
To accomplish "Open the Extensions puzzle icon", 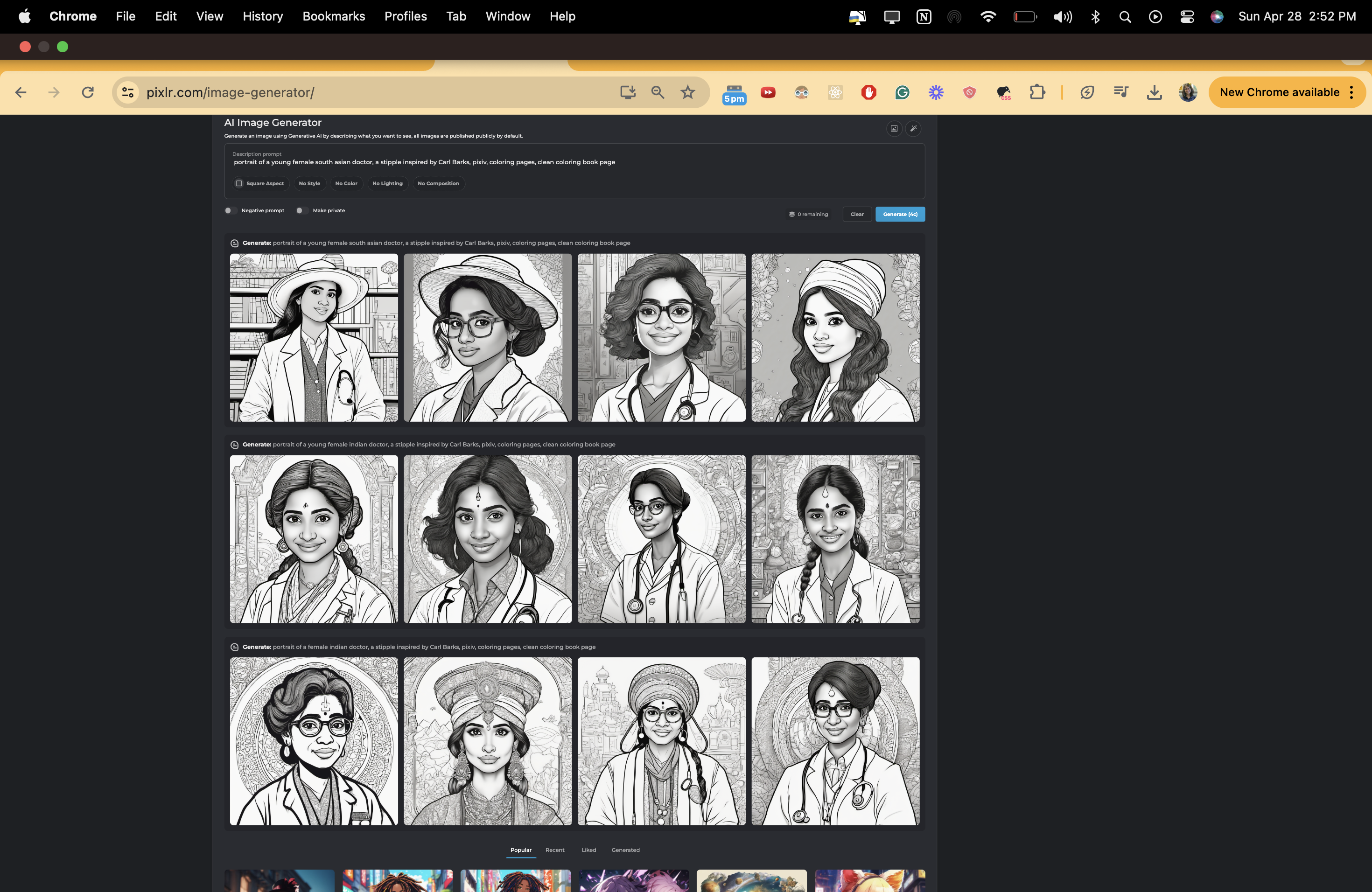I will click(x=1037, y=92).
